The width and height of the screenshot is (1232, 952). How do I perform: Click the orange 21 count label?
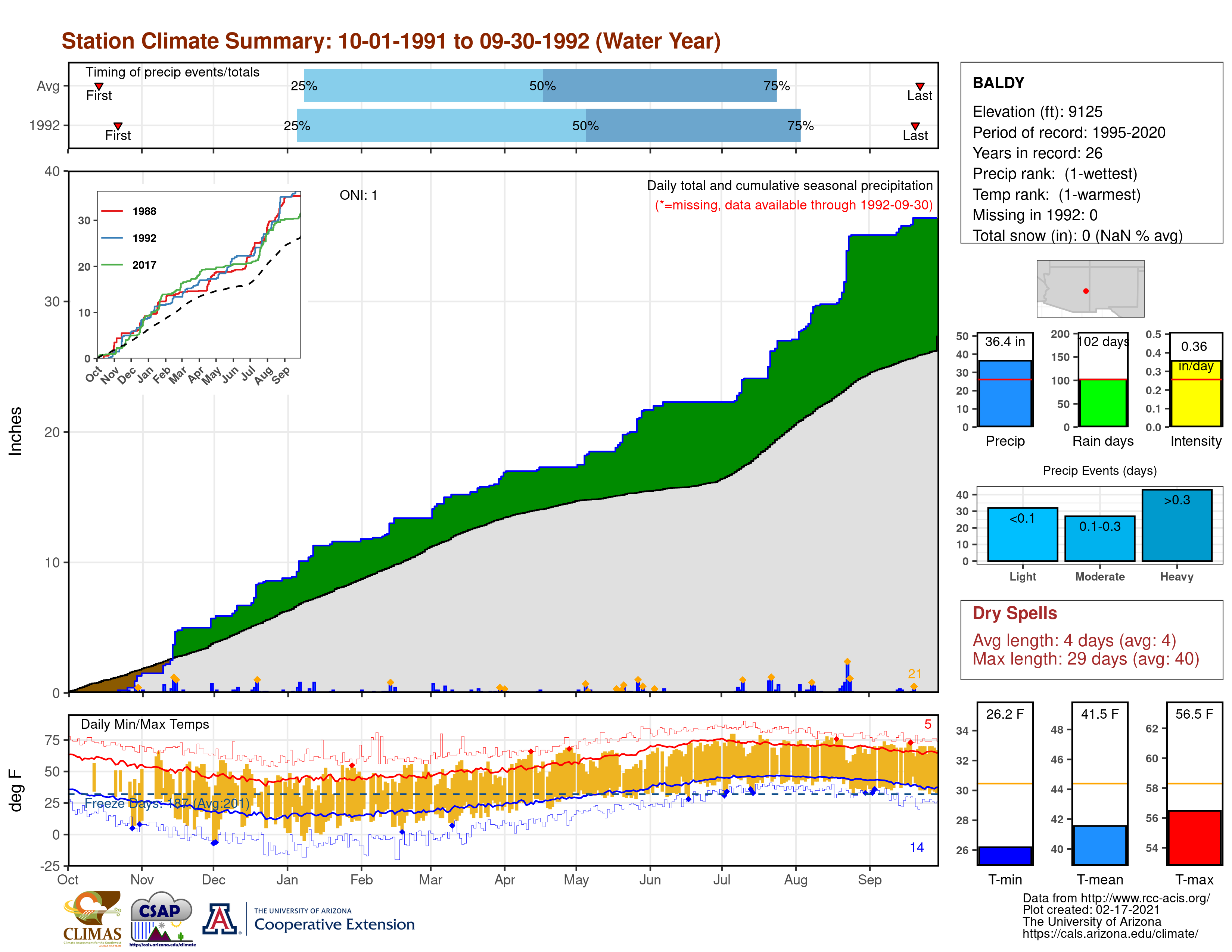914,674
